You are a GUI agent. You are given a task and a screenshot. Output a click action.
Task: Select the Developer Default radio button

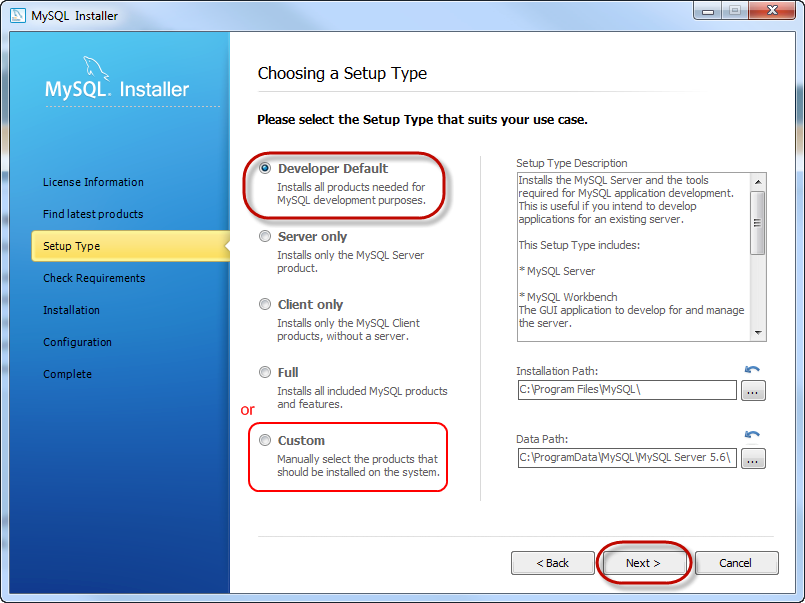(265, 169)
